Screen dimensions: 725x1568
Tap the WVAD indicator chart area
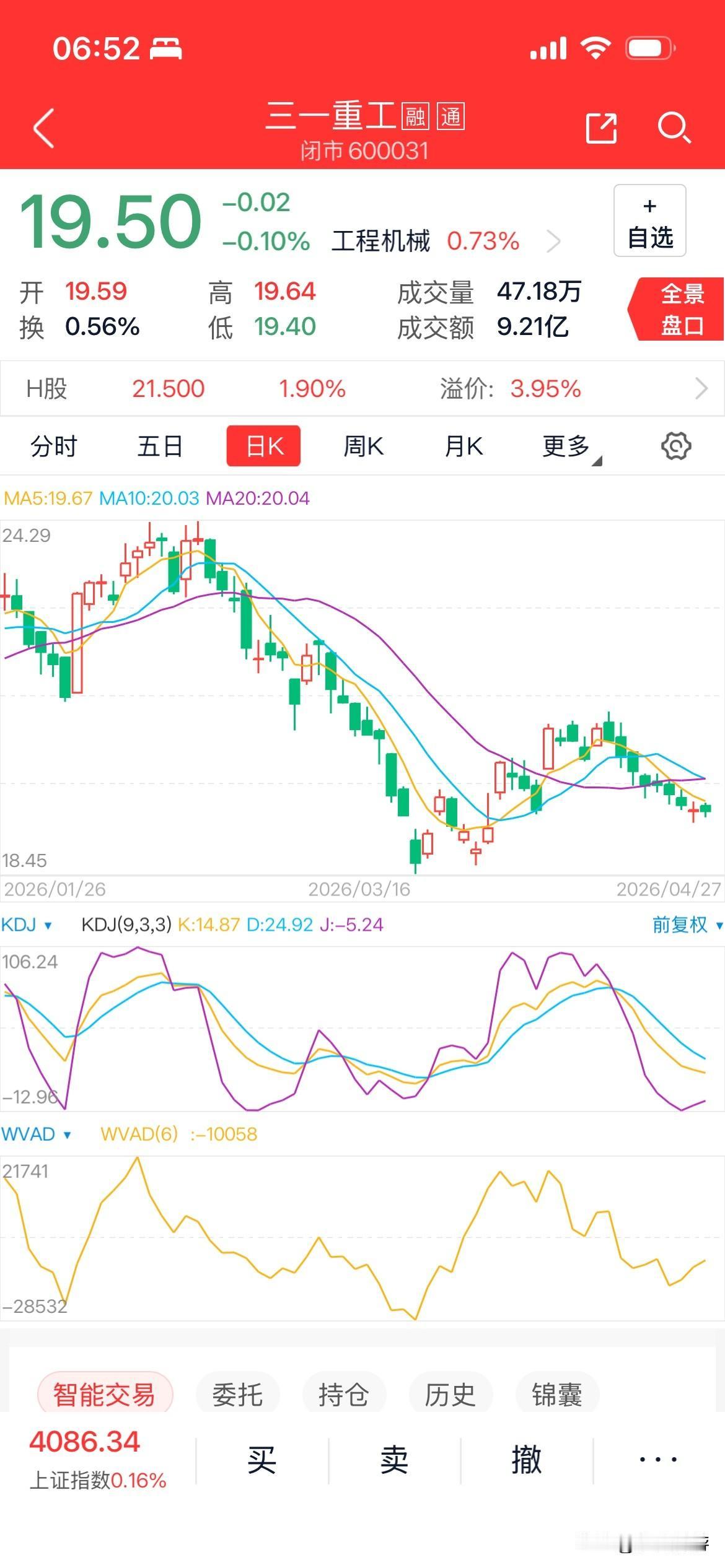362,1238
